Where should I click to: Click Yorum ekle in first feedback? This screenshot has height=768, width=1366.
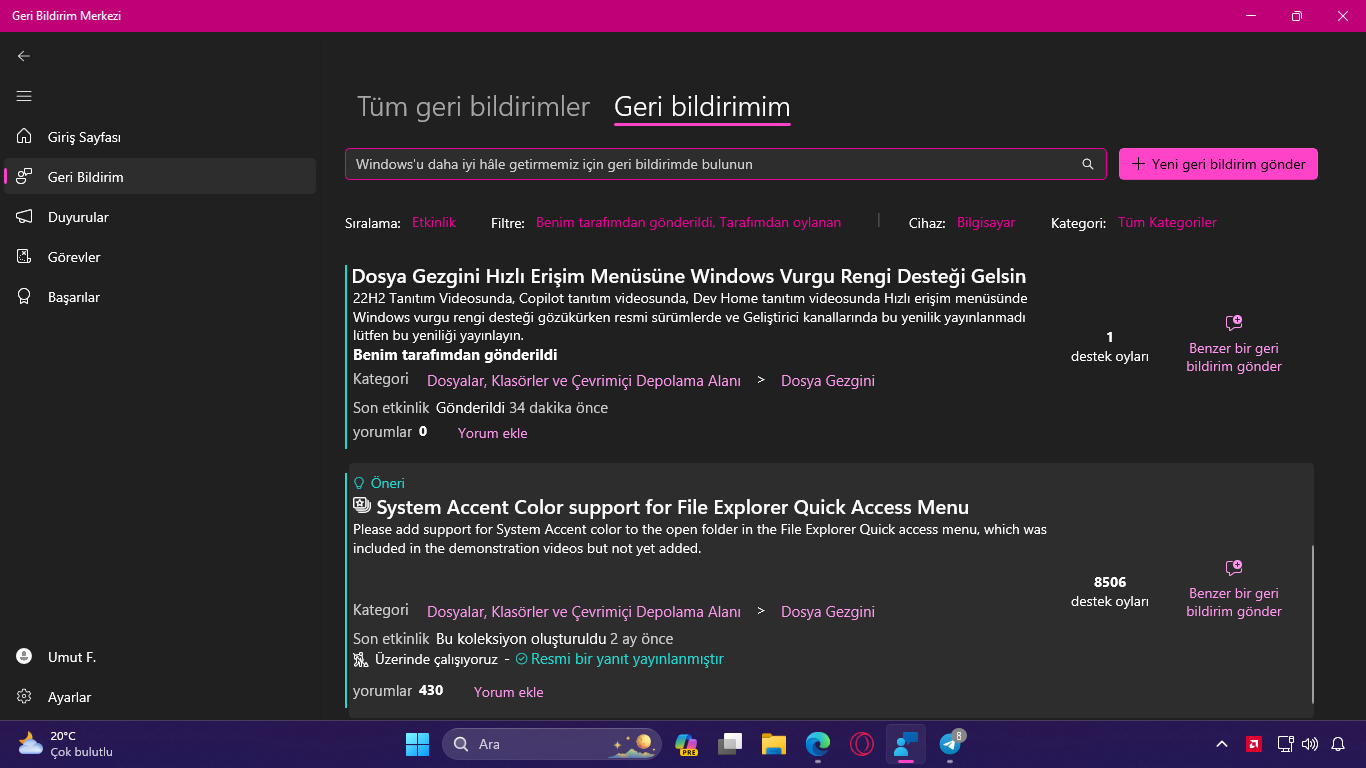coord(492,433)
